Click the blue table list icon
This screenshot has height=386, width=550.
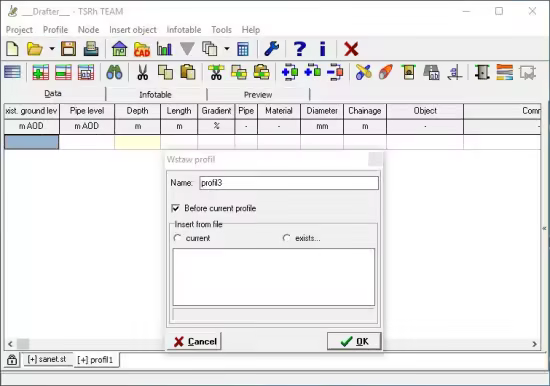[12, 73]
